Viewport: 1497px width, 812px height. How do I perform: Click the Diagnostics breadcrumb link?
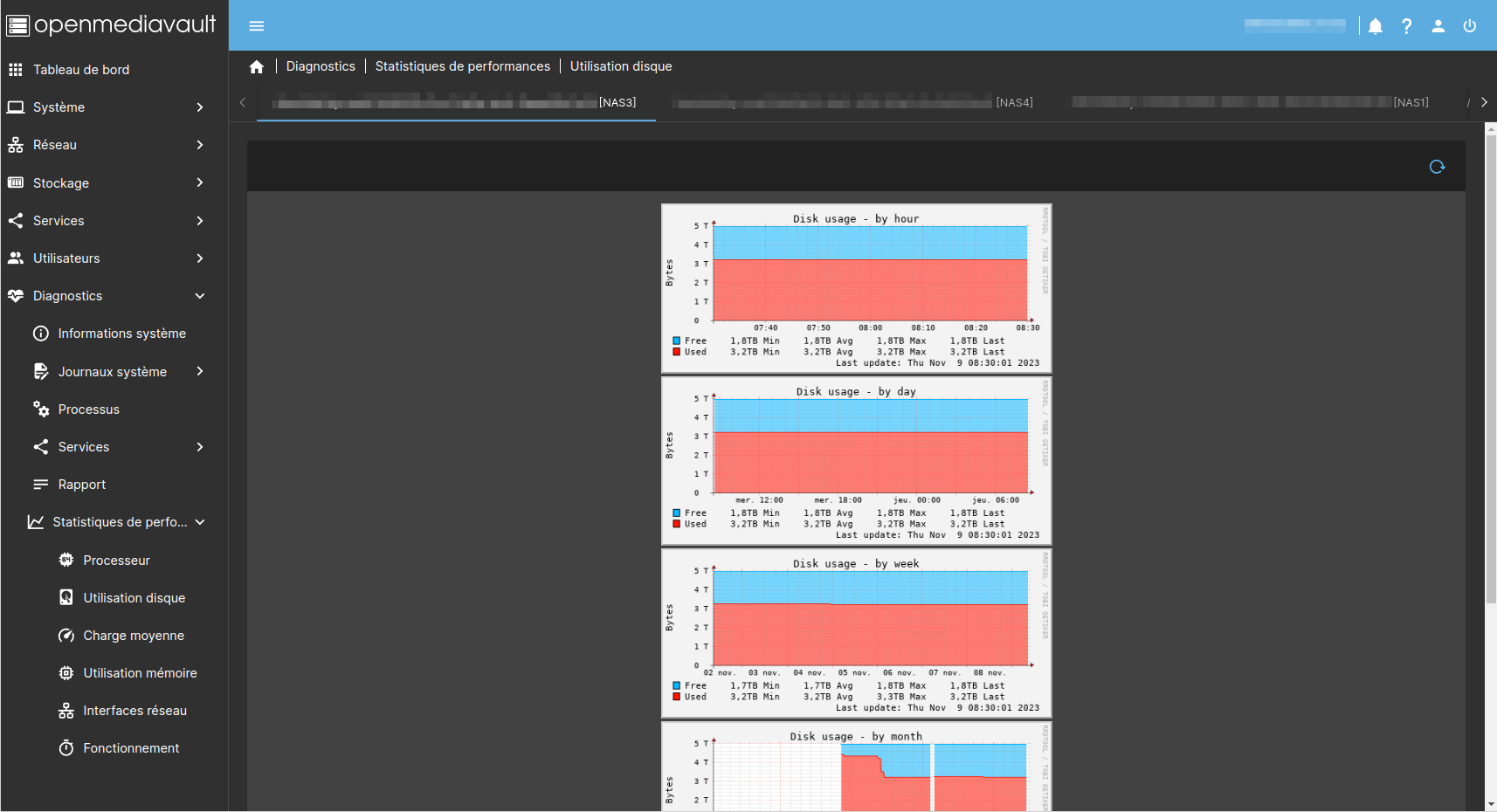(321, 66)
